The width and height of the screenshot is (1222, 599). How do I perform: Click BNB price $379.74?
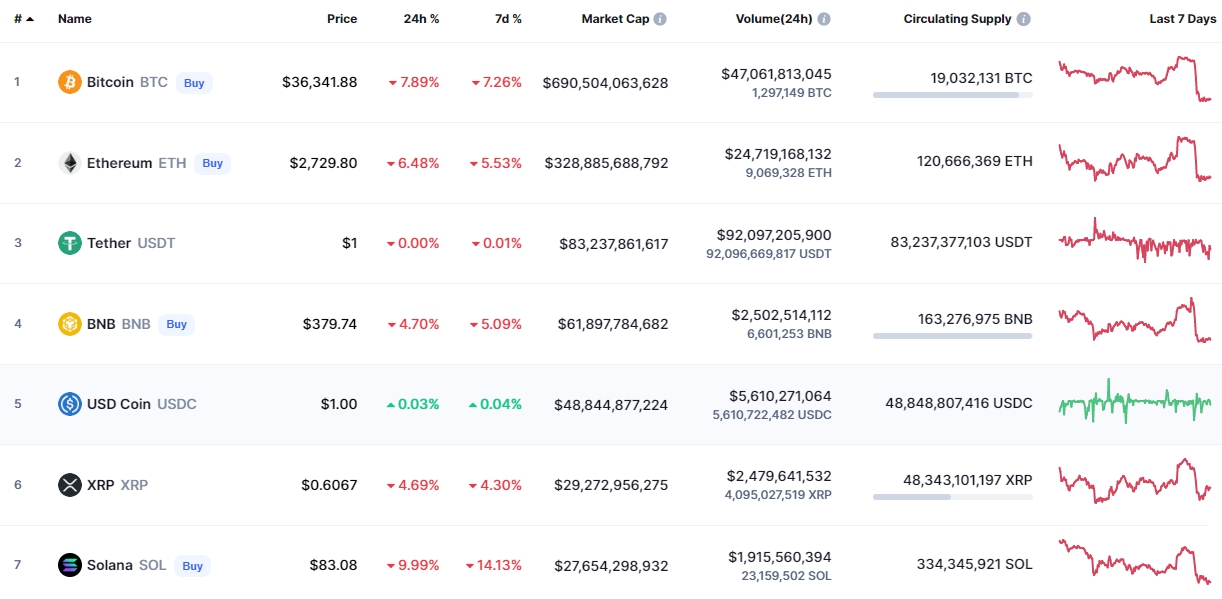click(x=330, y=324)
